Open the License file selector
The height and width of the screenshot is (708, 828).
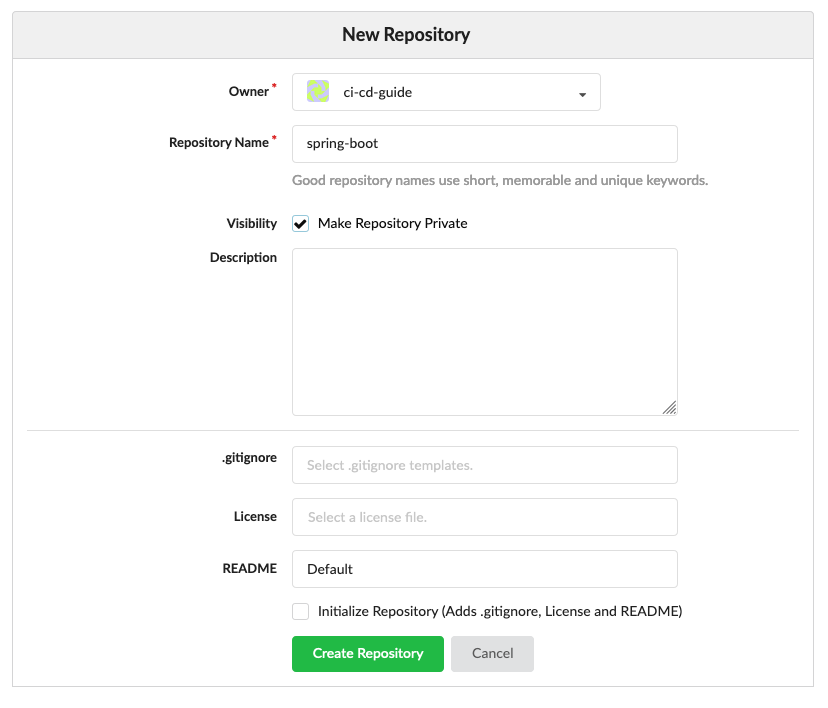click(x=484, y=517)
